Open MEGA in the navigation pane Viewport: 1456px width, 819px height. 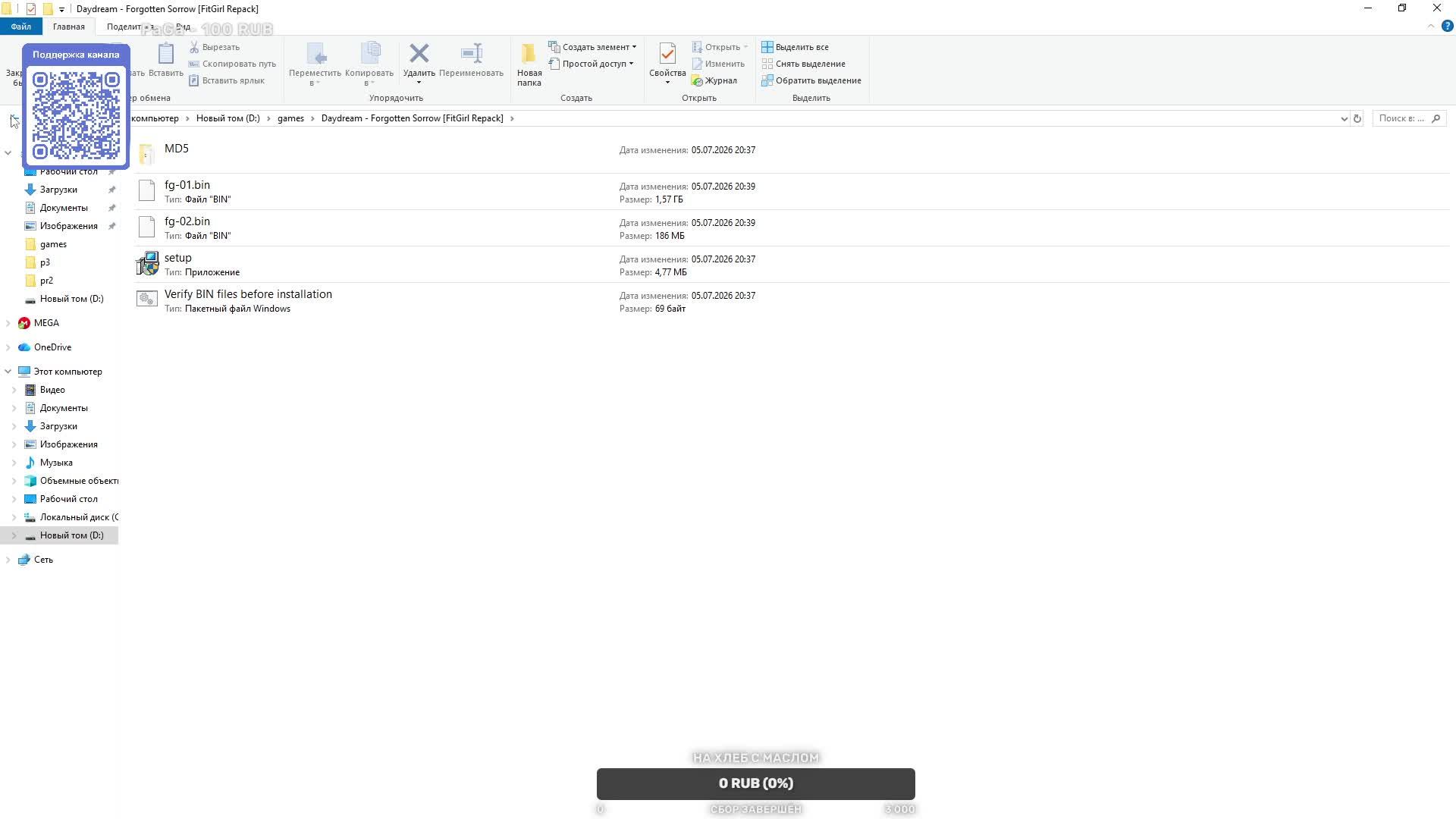click(x=46, y=323)
